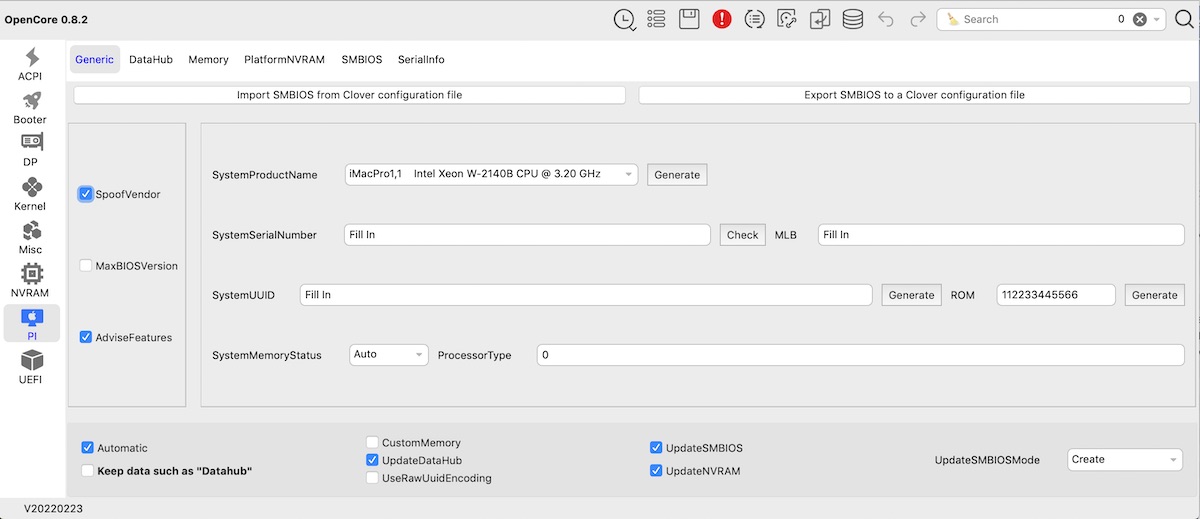Screen dimensions: 1200x519
Task: Go to the Kernel section
Action: pyautogui.click(x=32, y=193)
